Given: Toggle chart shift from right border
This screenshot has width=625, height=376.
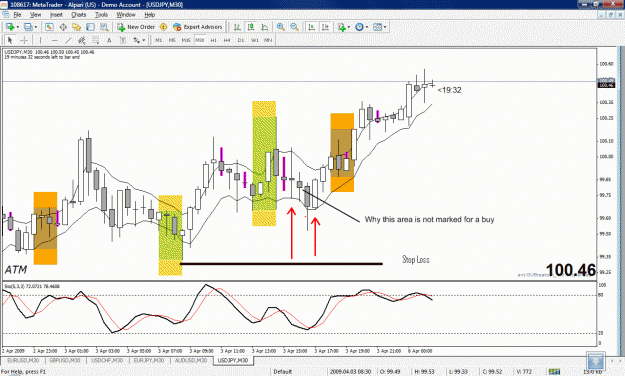Looking at the screenshot, I should click(x=325, y=27).
